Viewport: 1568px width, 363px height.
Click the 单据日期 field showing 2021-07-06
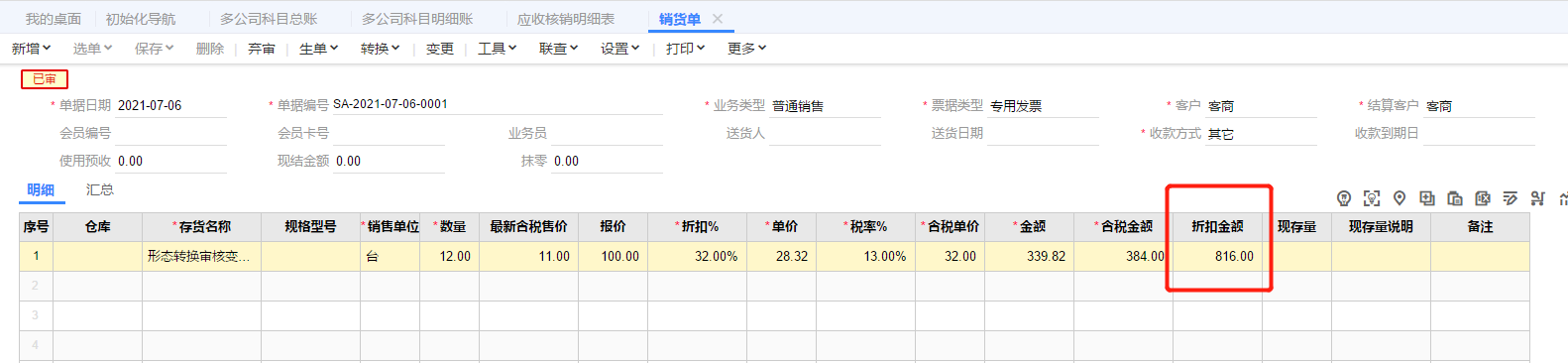pos(170,105)
